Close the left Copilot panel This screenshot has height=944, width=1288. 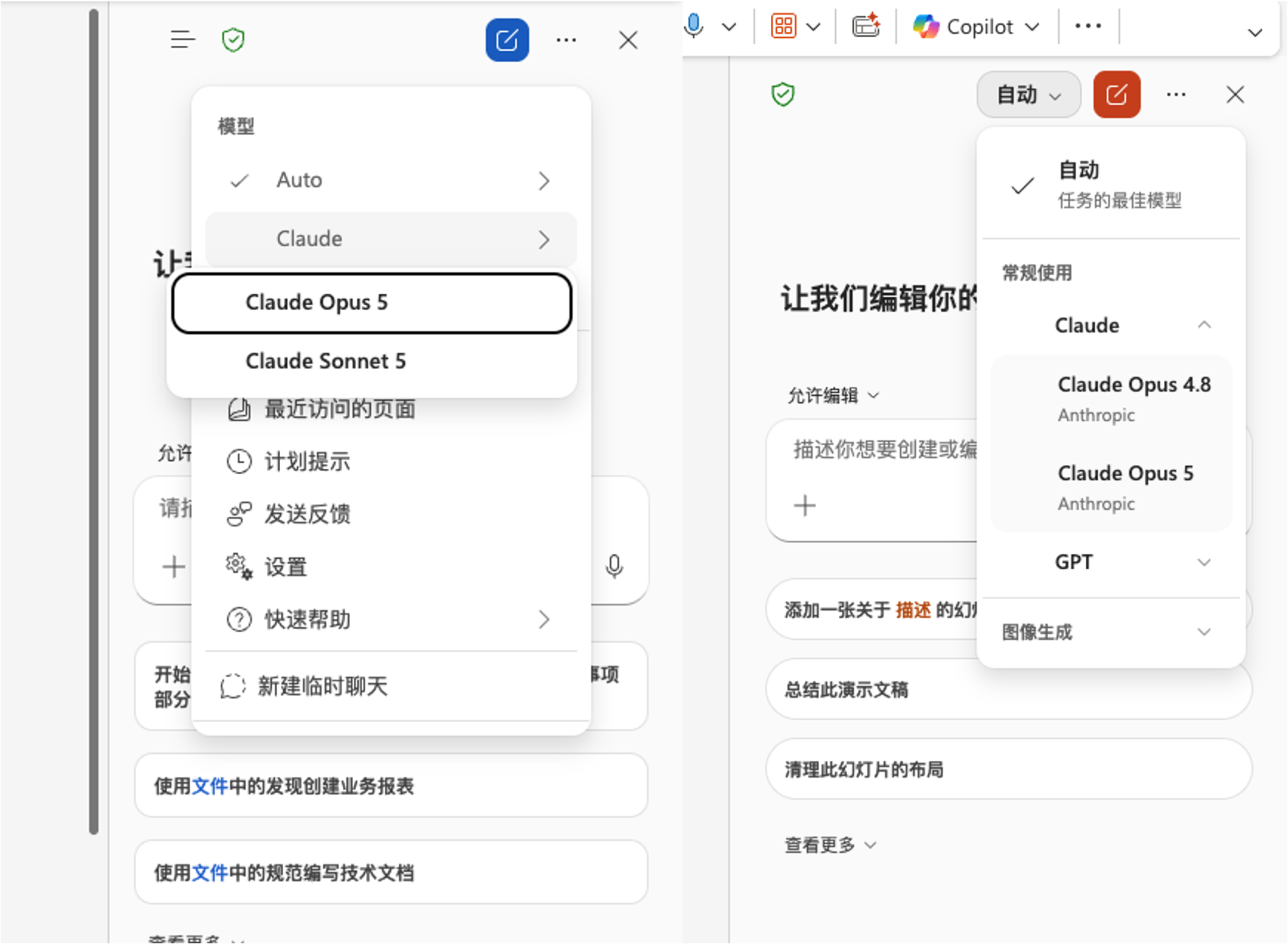pyautogui.click(x=628, y=40)
